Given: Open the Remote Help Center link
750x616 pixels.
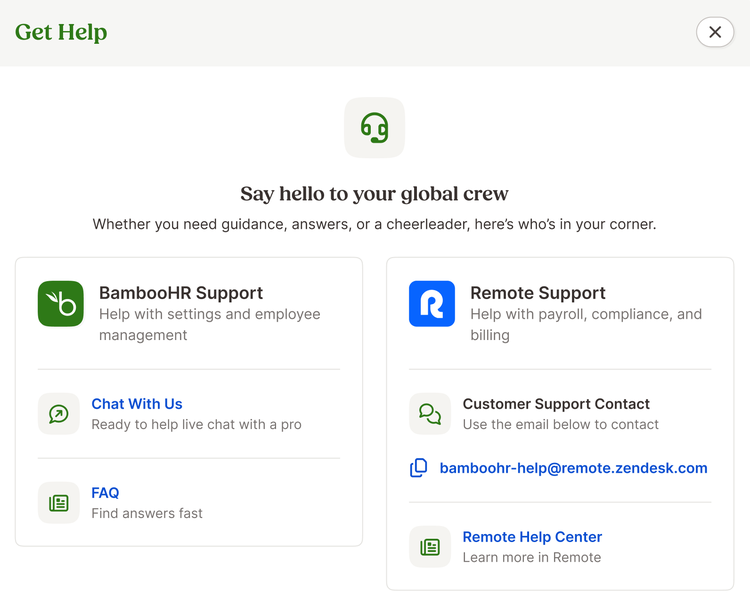Looking at the screenshot, I should (x=532, y=537).
